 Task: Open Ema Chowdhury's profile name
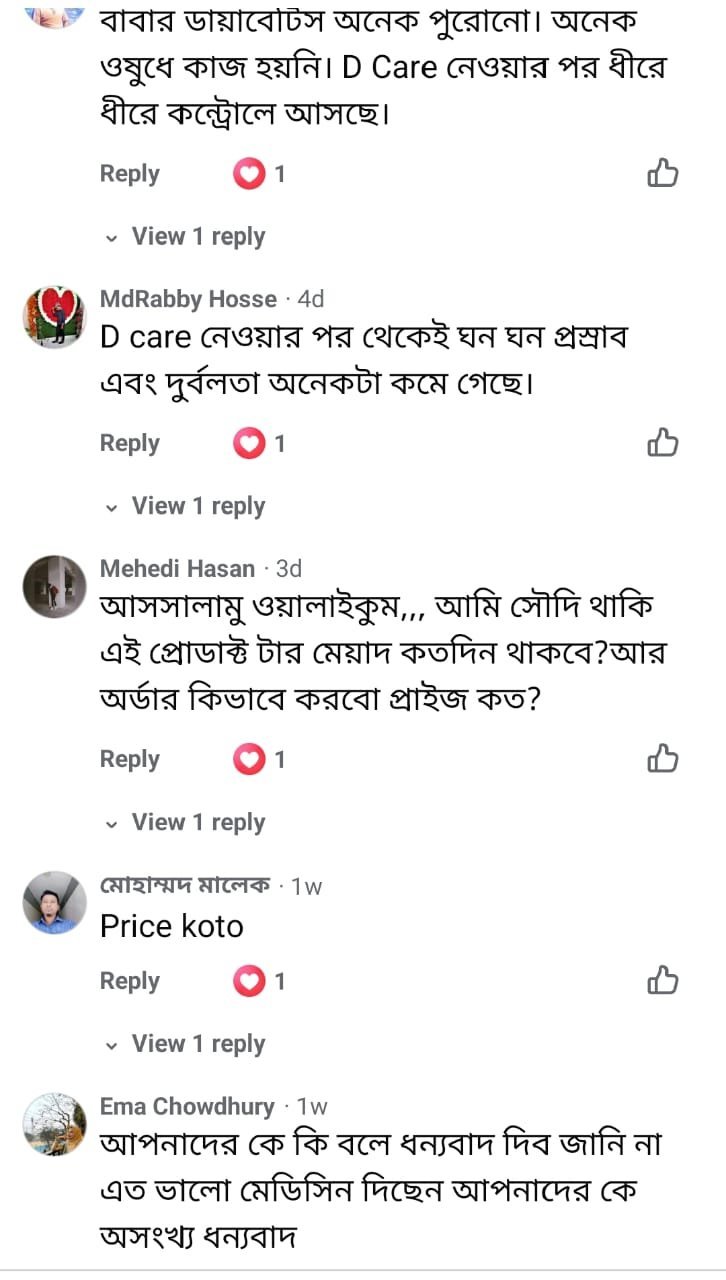187,1106
